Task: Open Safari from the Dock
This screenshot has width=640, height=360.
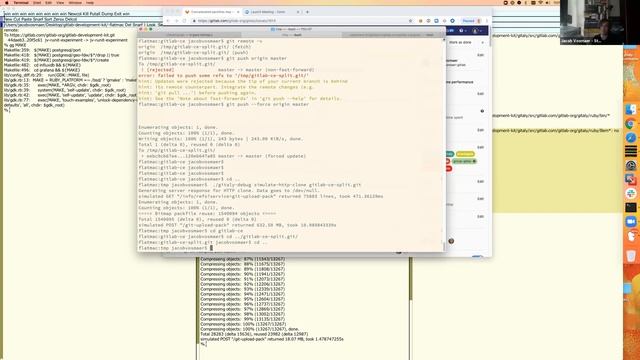Action: click(631, 138)
